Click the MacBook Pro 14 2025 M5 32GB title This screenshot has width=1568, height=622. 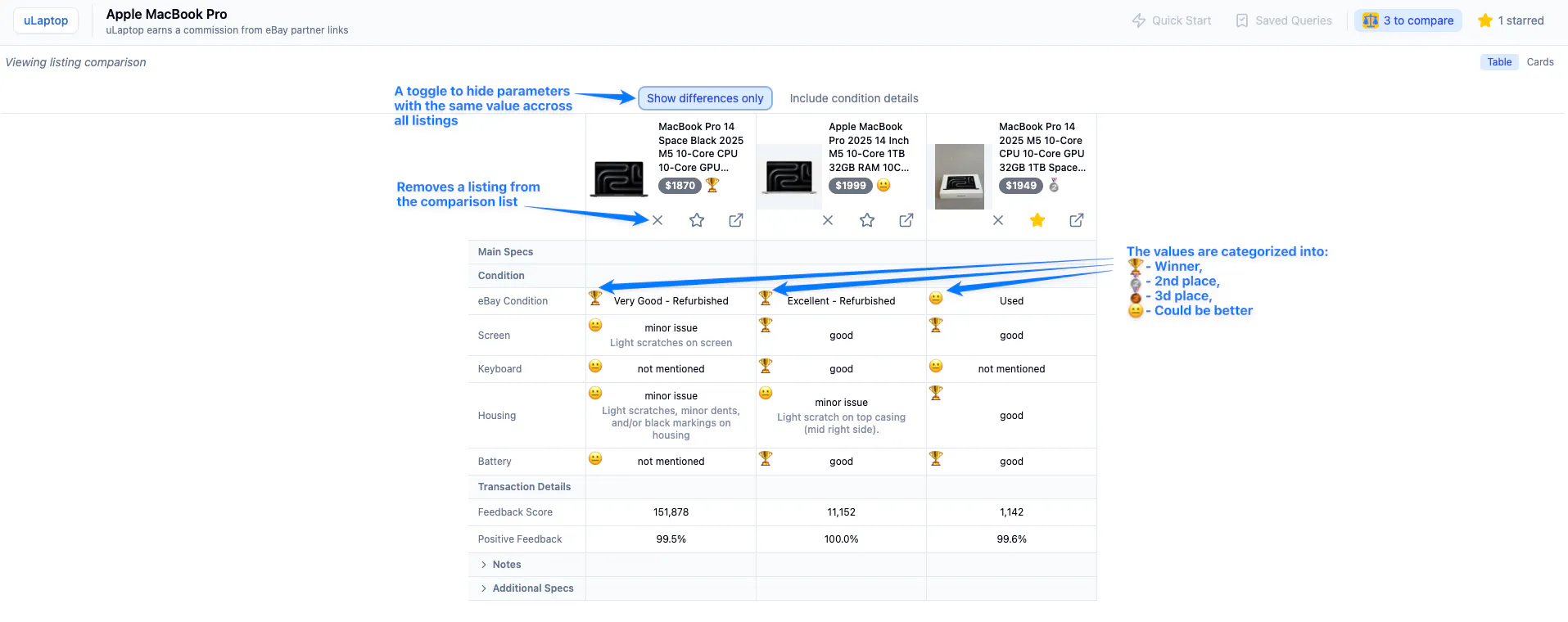tap(1042, 147)
